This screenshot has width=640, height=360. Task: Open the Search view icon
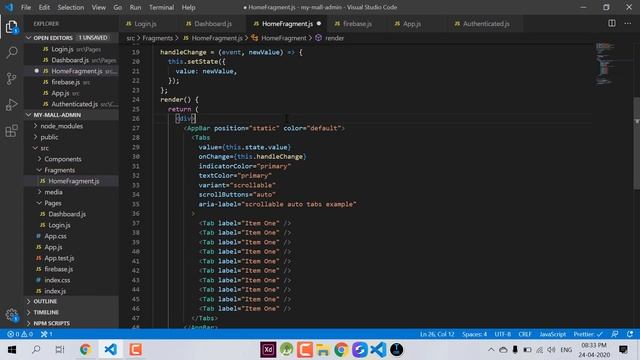click(12, 52)
